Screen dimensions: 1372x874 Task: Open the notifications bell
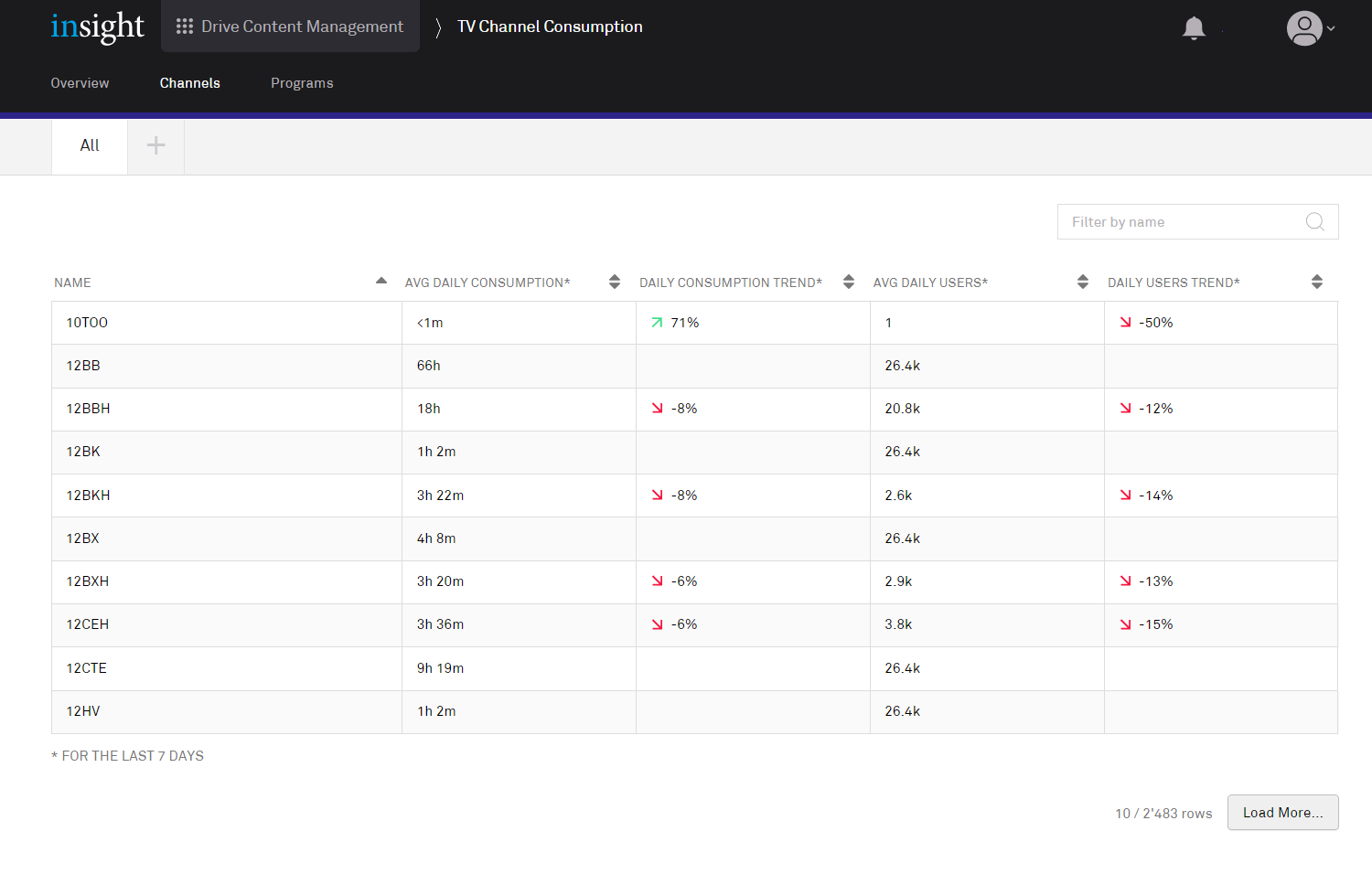pos(1194,28)
